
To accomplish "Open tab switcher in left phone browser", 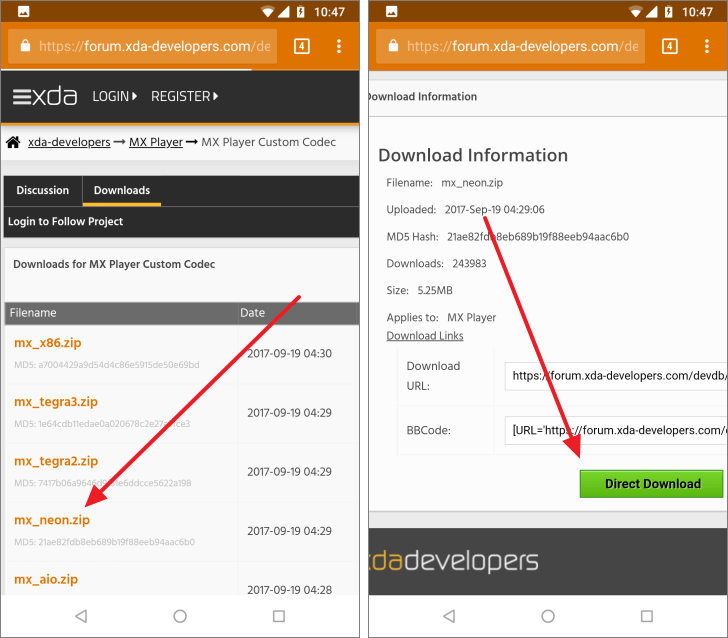I will coord(302,46).
